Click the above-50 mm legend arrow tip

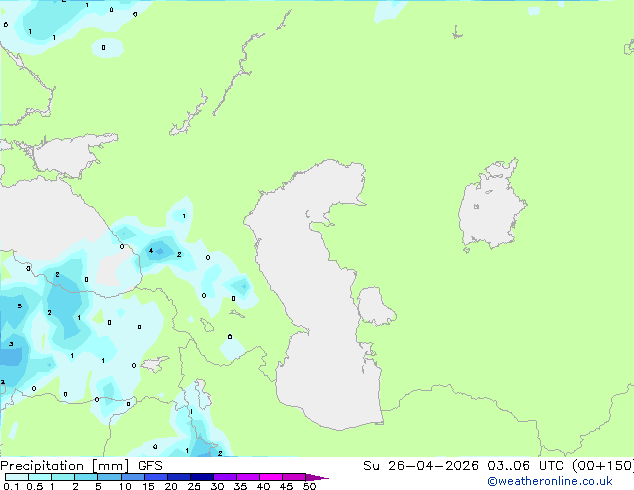(317, 478)
